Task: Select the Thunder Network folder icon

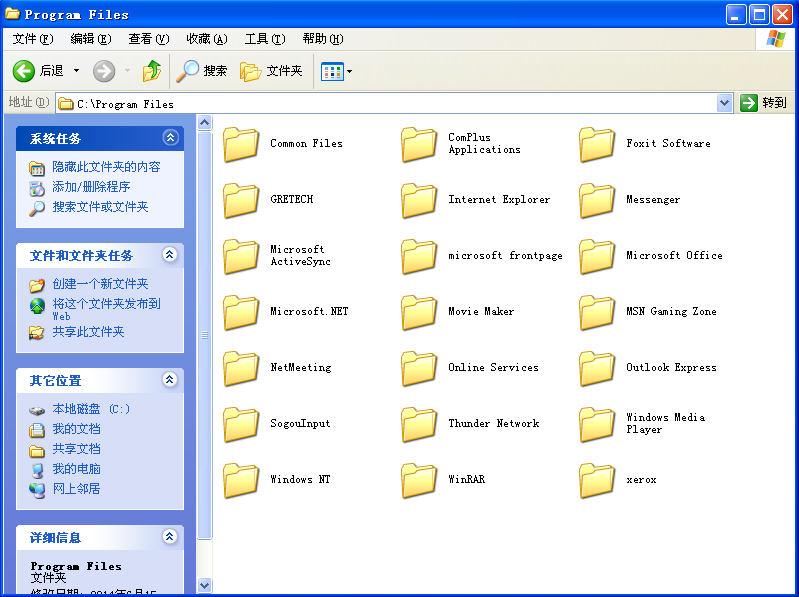Action: pyautogui.click(x=420, y=424)
